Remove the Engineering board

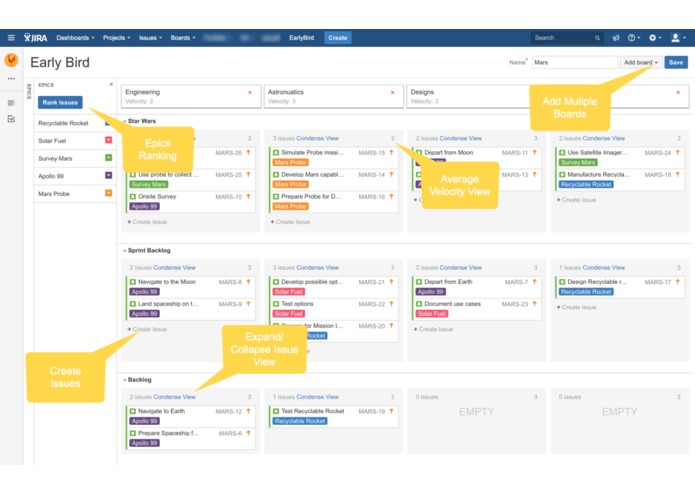pos(250,93)
